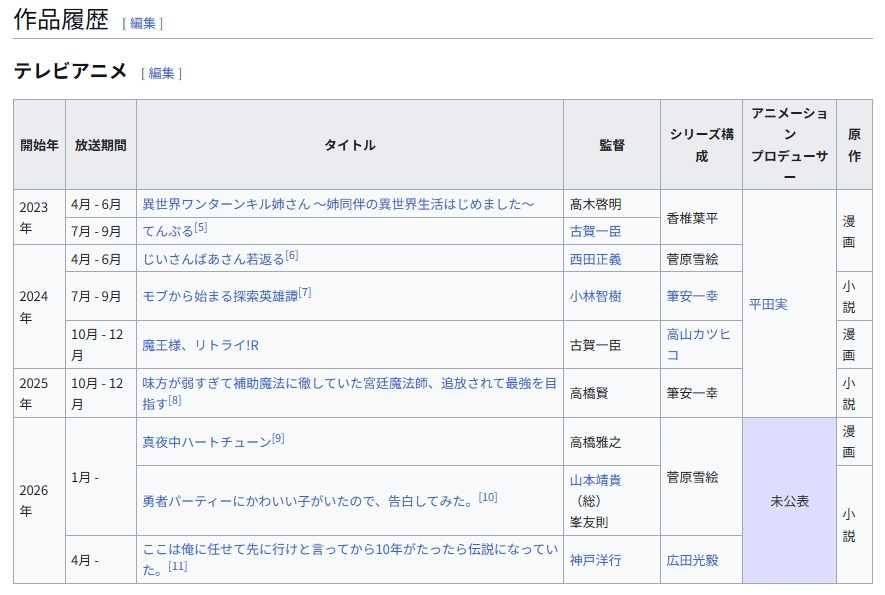Click the 編集 link beside 作品履歴 heading

tap(143, 23)
